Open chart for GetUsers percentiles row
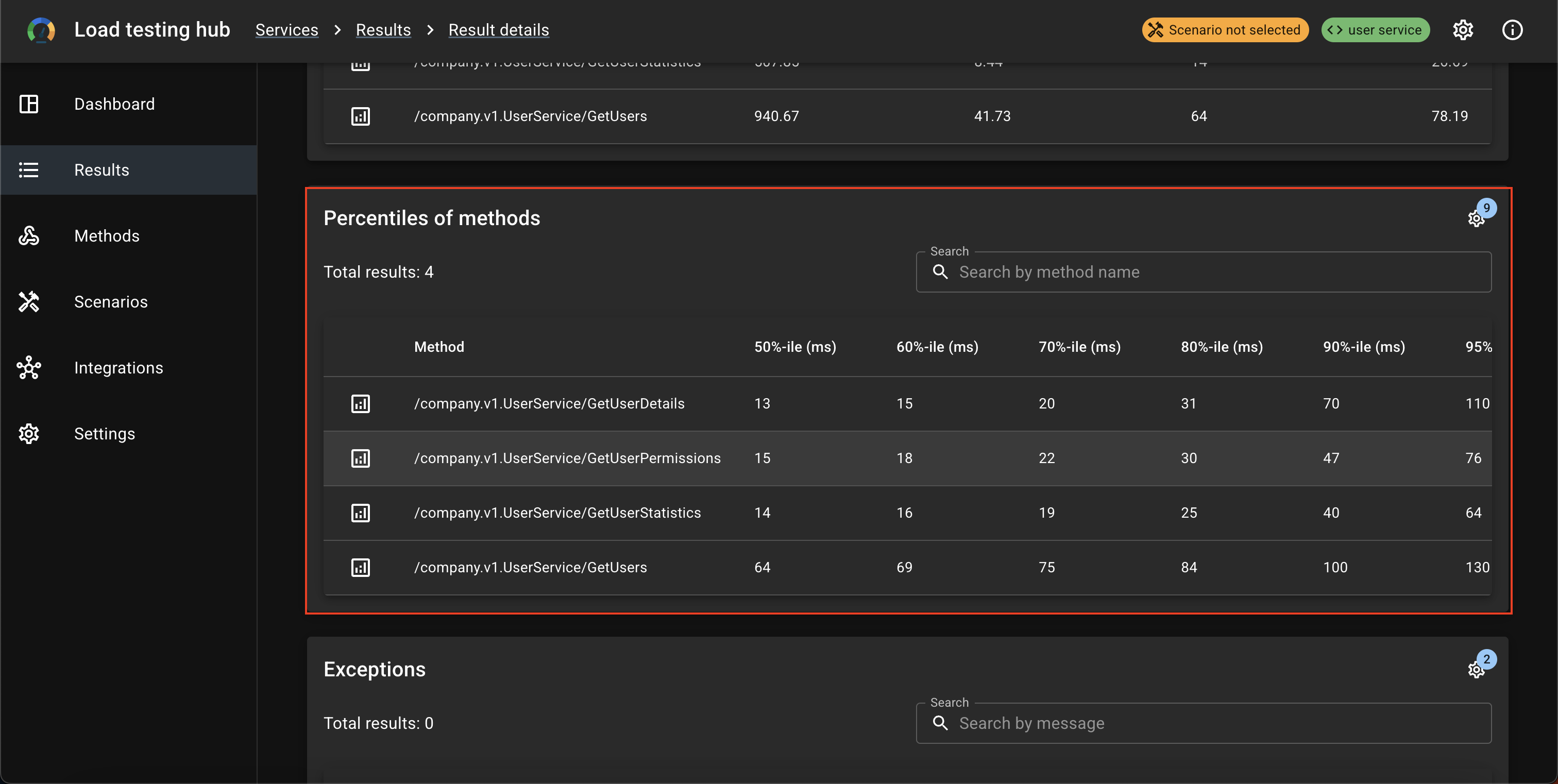1558x784 pixels. coord(361,568)
